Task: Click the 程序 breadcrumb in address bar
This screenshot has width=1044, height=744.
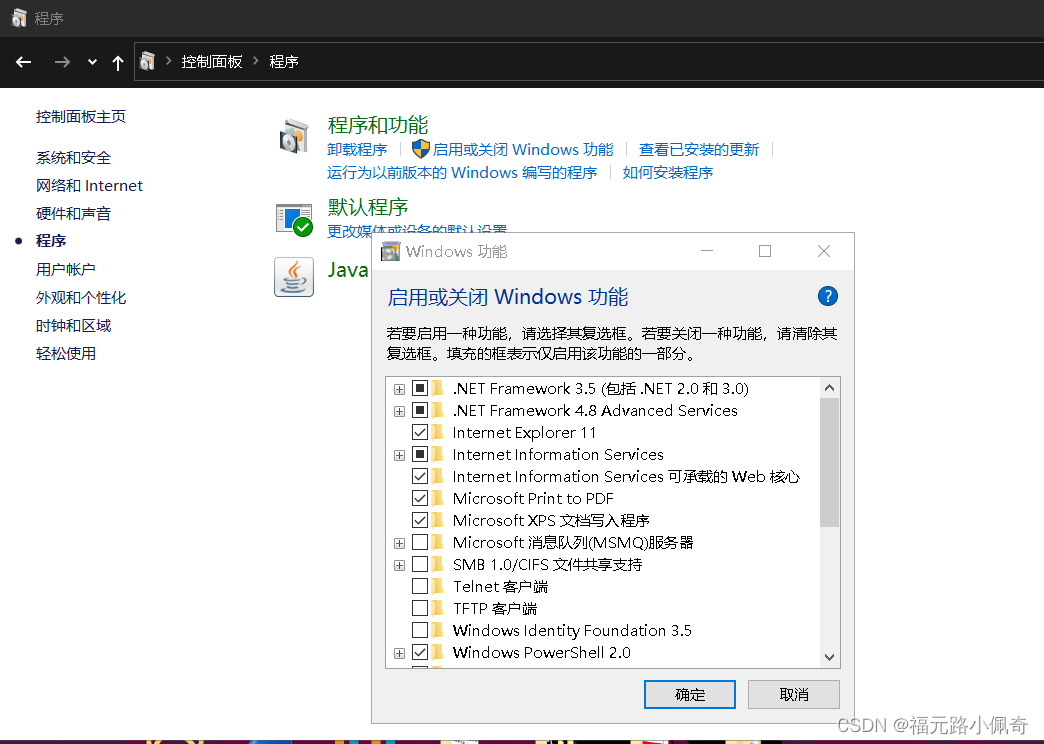Action: point(284,62)
